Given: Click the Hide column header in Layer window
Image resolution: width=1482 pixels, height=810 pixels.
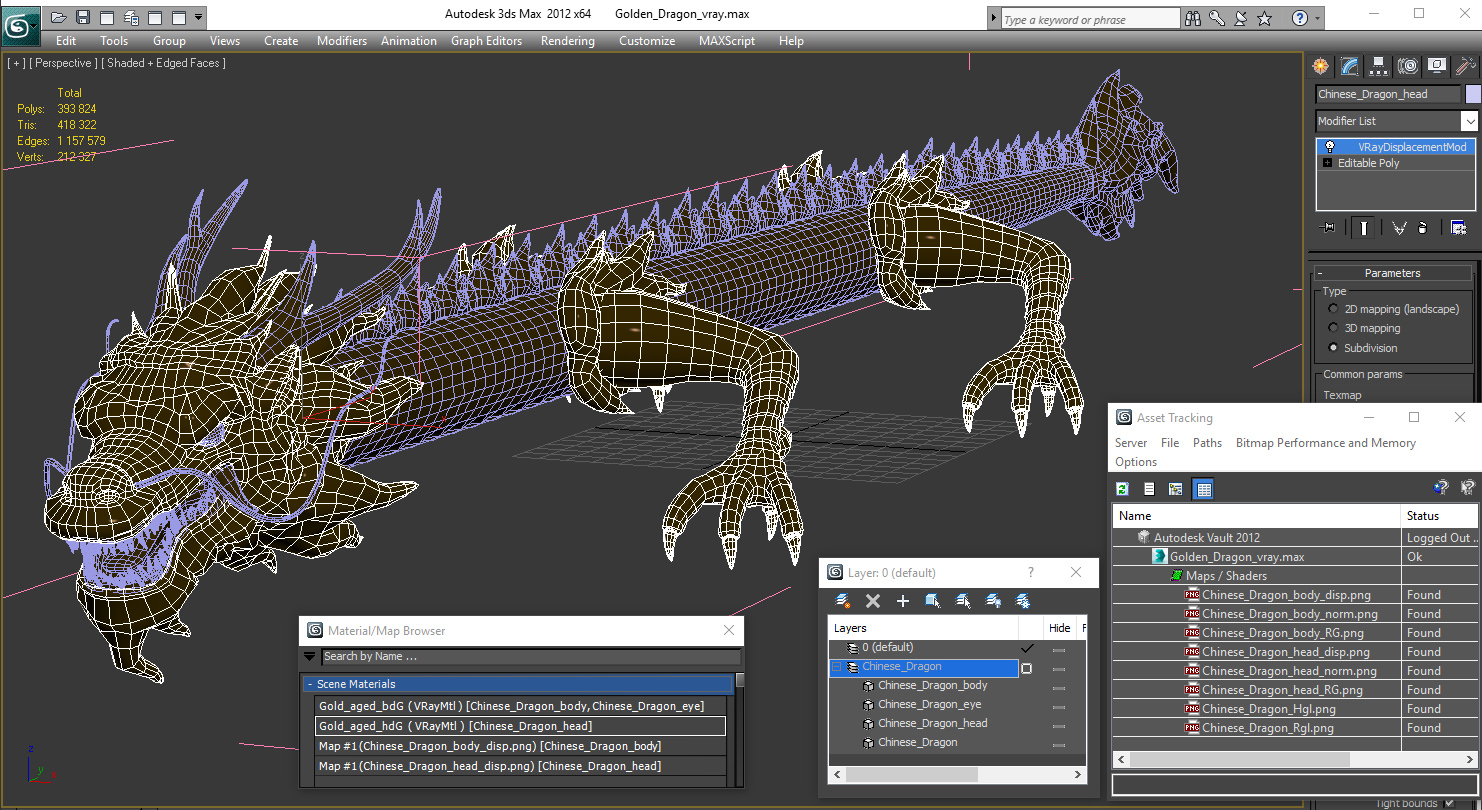Looking at the screenshot, I should pos(1059,628).
